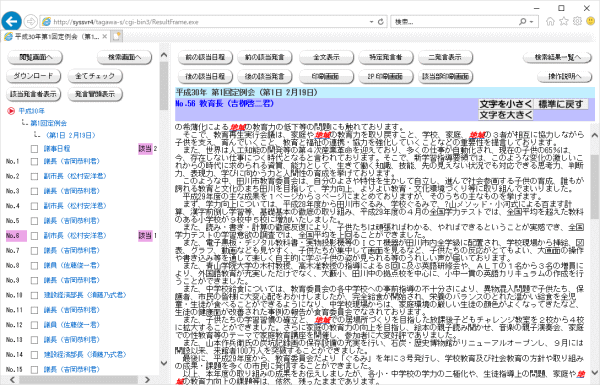Select the (第1日 2月19日) tree entry
This screenshot has height=385, width=600.
(x=70, y=135)
